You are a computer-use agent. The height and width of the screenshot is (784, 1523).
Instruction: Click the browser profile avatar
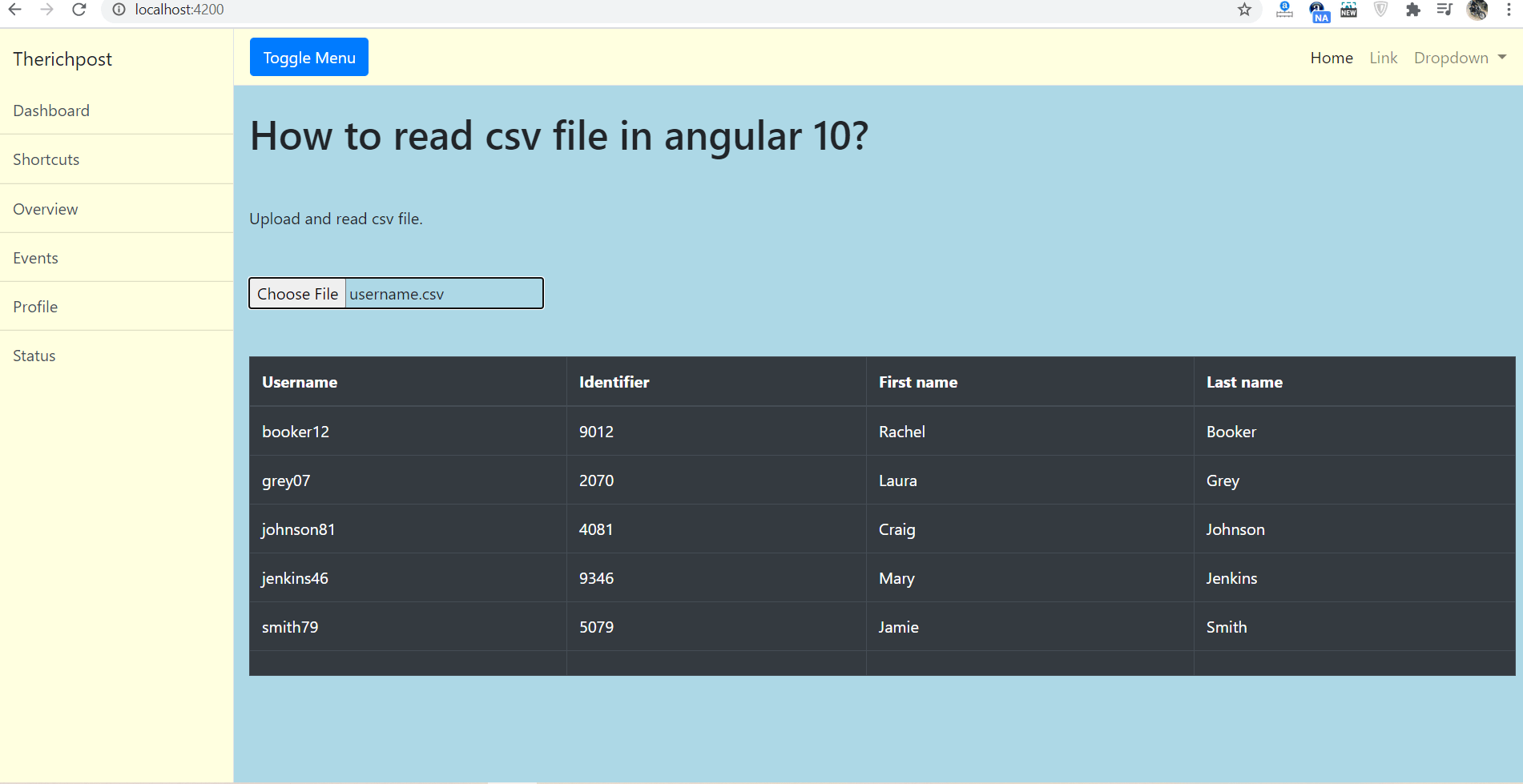point(1478,10)
